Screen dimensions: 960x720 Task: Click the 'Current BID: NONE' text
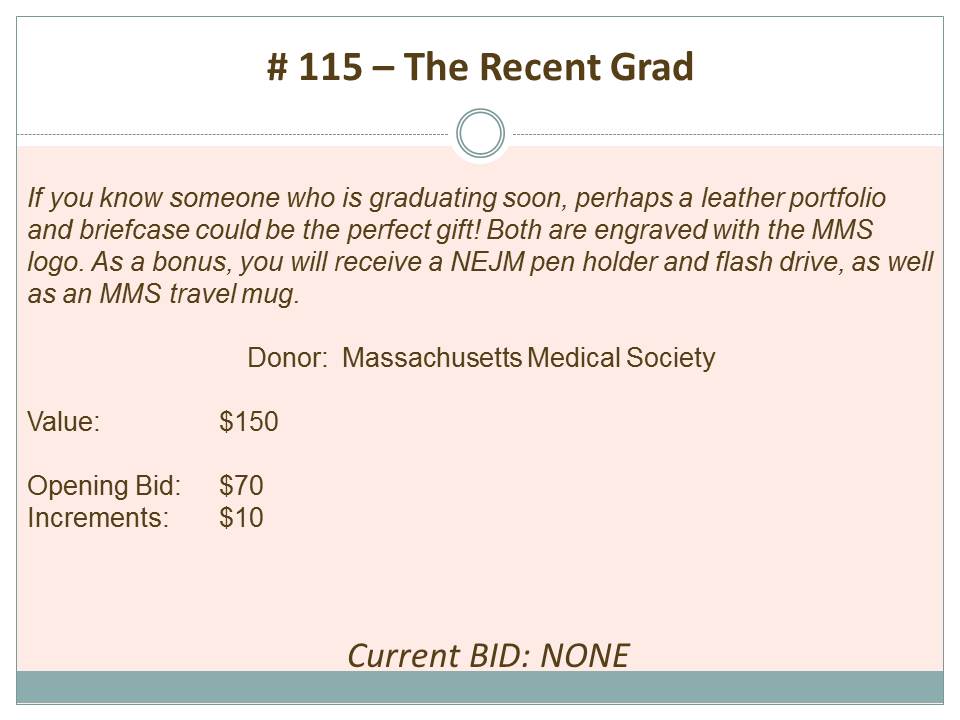(488, 655)
